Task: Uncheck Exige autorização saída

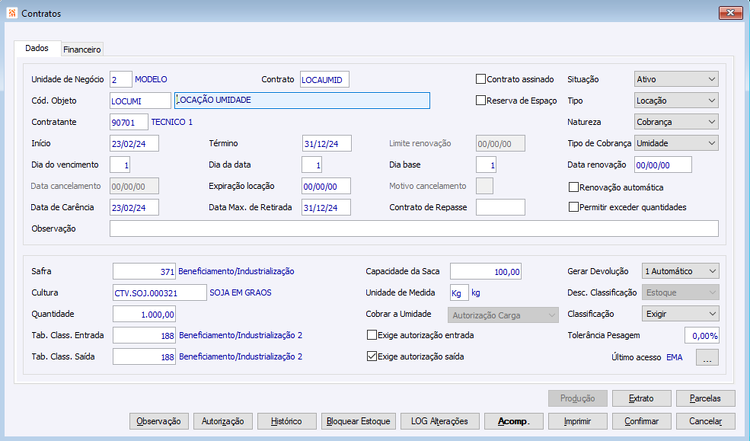Action: click(x=372, y=356)
